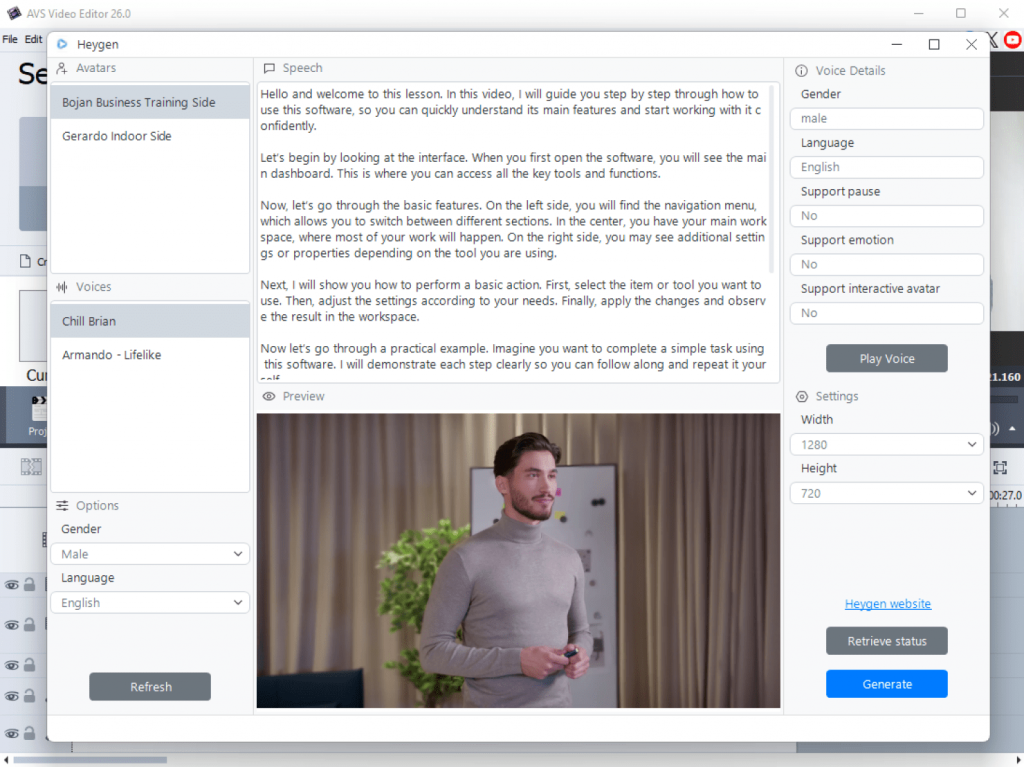1024x767 pixels.
Task: Choose the Armando - Lifelike voice
Action: pos(150,355)
